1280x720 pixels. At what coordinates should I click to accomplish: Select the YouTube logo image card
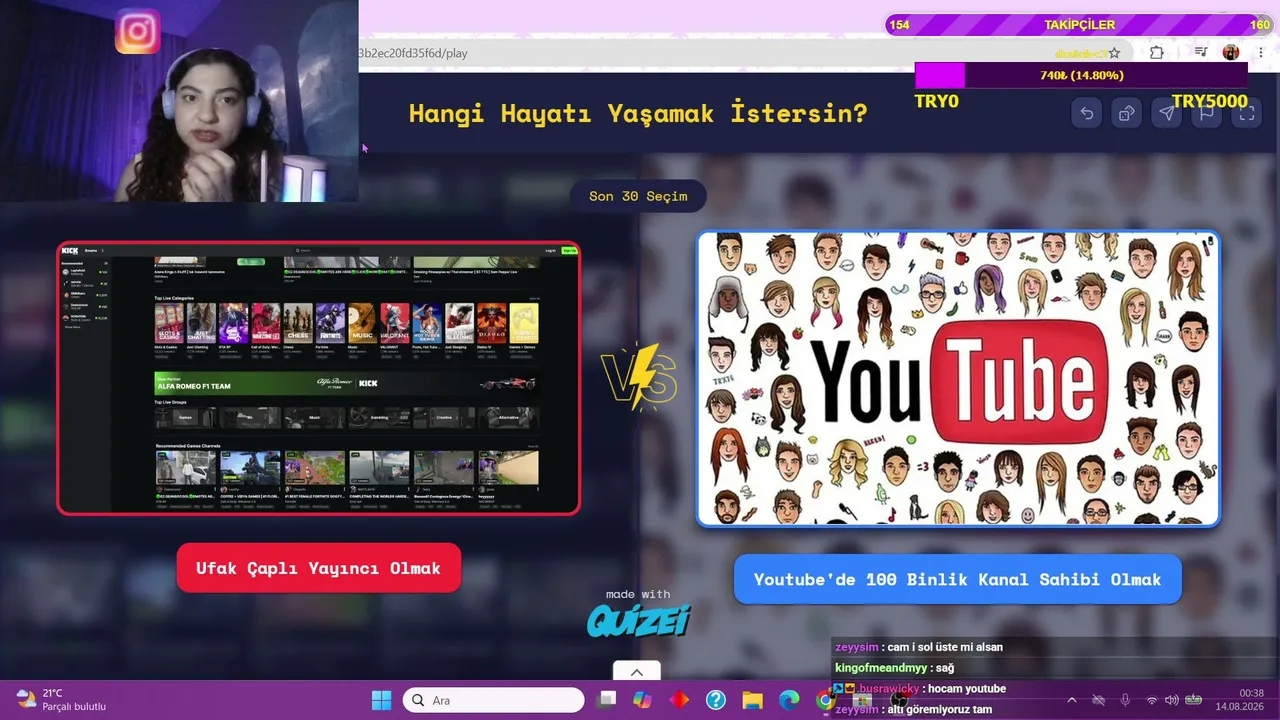pyautogui.click(x=958, y=379)
